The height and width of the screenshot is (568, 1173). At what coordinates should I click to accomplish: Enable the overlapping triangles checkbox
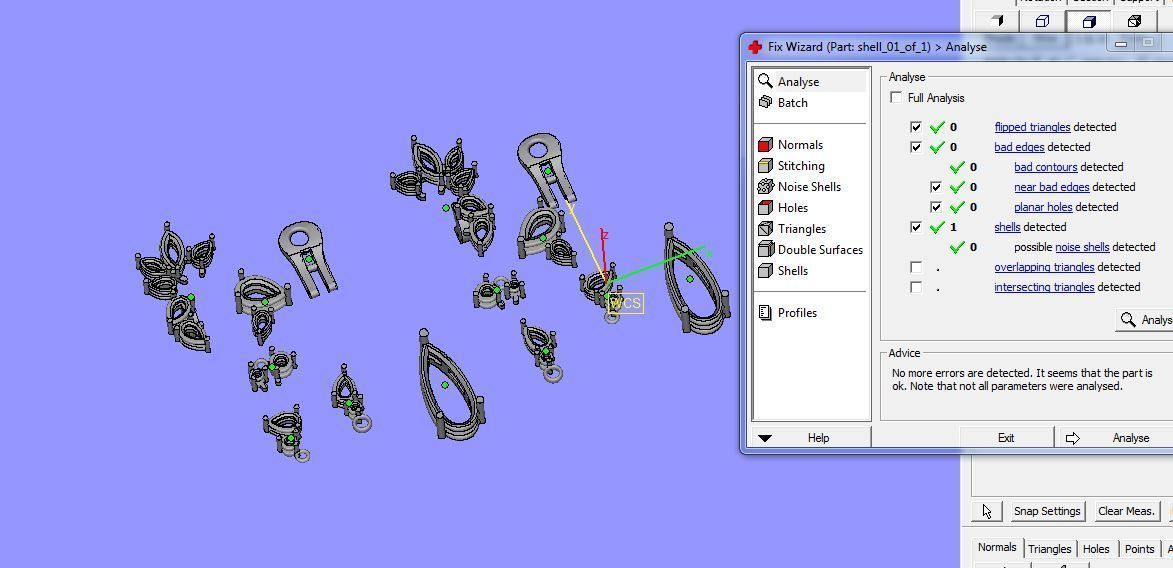(x=916, y=266)
